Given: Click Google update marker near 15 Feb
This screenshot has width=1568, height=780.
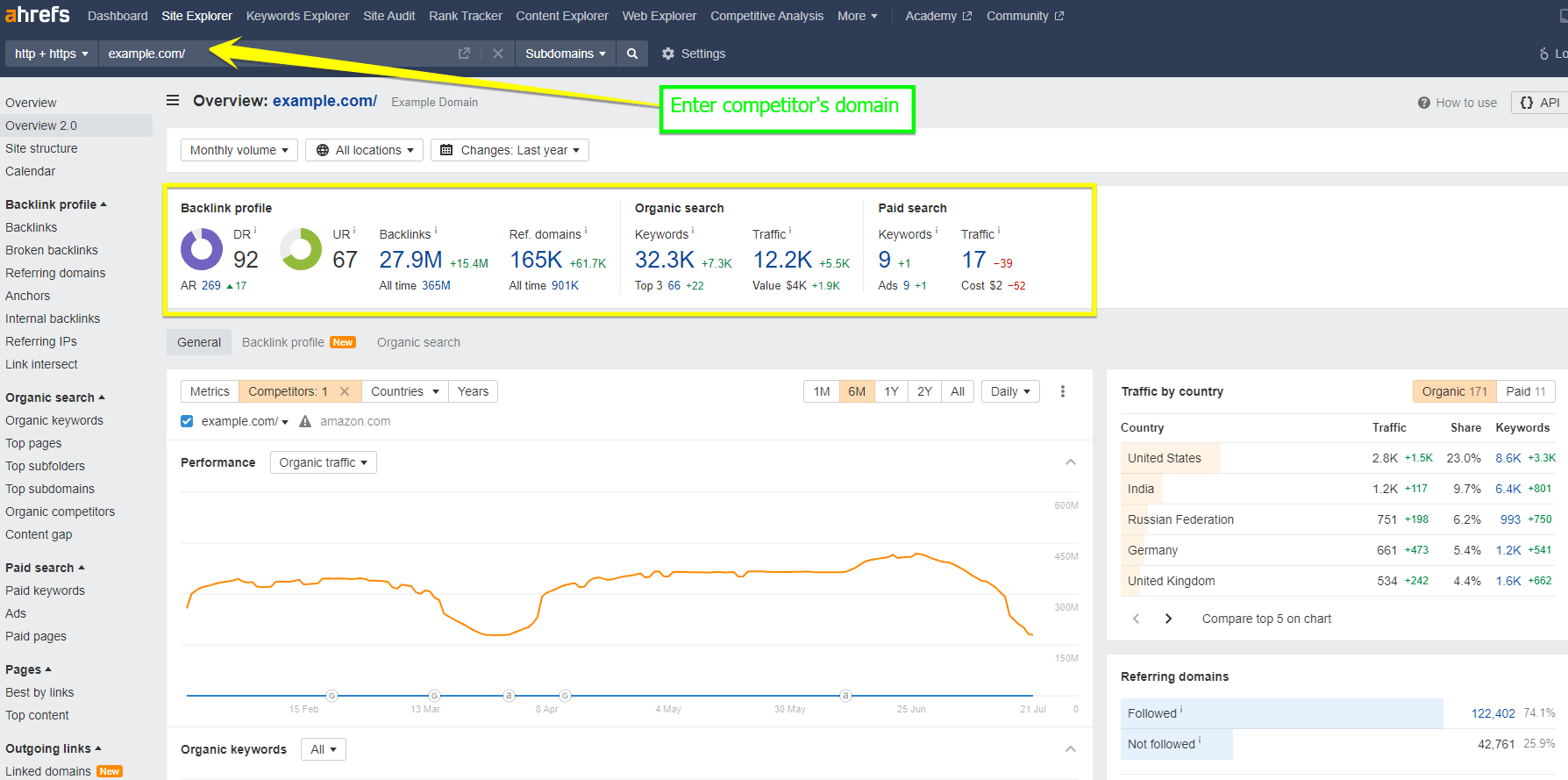Looking at the screenshot, I should (331, 696).
